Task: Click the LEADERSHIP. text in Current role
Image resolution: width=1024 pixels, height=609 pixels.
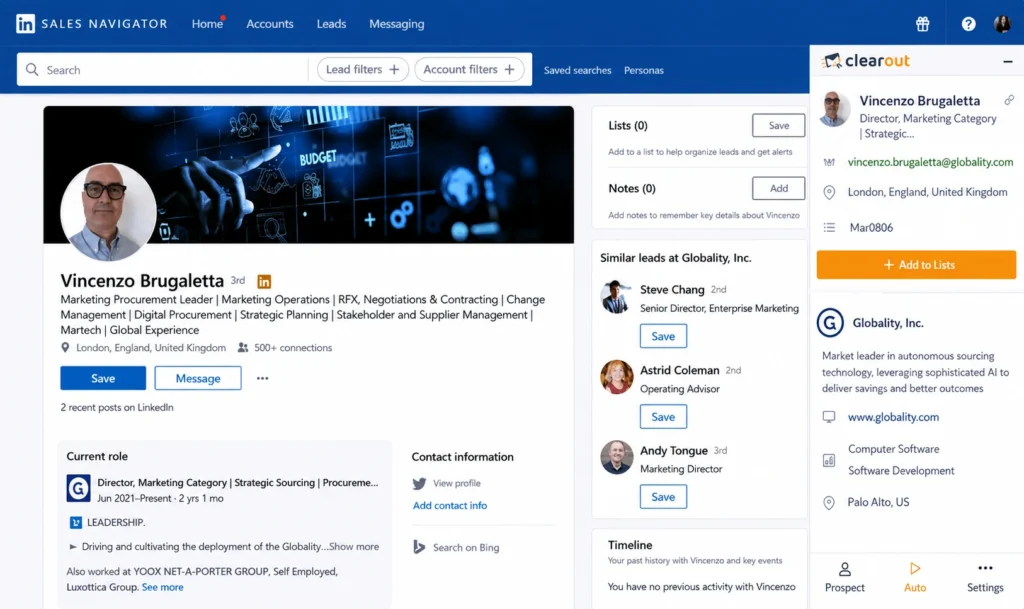Action: pyautogui.click(x=116, y=522)
